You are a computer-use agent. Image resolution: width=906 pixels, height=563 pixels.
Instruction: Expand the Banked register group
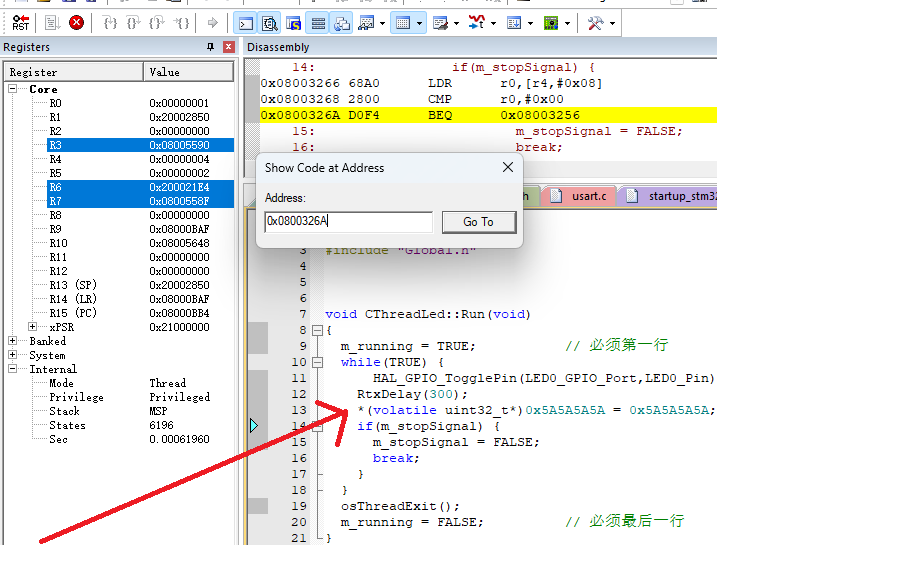tap(12, 341)
